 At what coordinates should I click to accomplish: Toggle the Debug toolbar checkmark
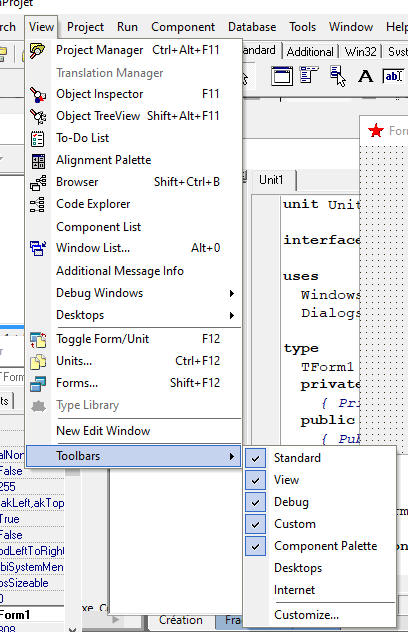[x=255, y=502]
